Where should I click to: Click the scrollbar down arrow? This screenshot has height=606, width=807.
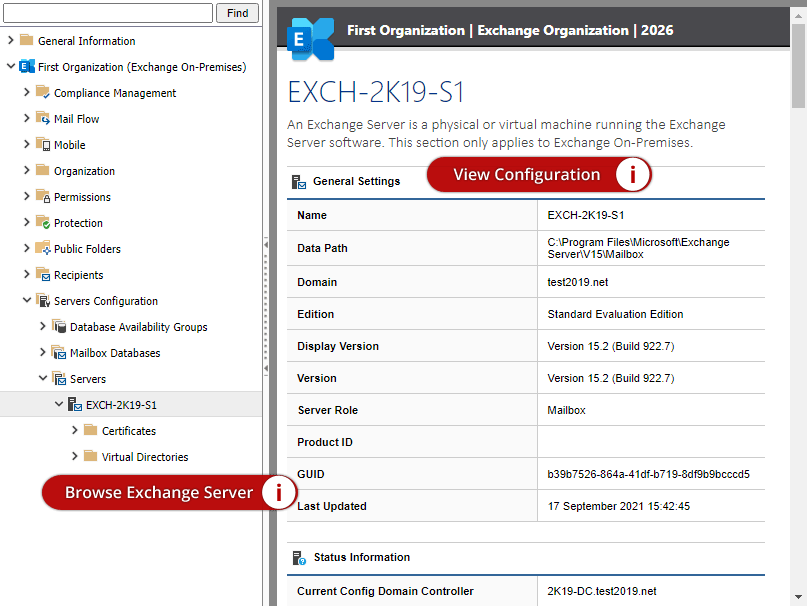coord(798,597)
